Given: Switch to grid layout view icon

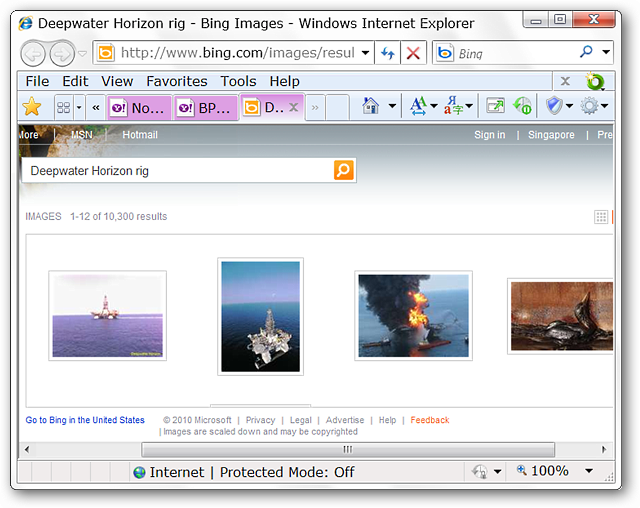Looking at the screenshot, I should (x=601, y=217).
